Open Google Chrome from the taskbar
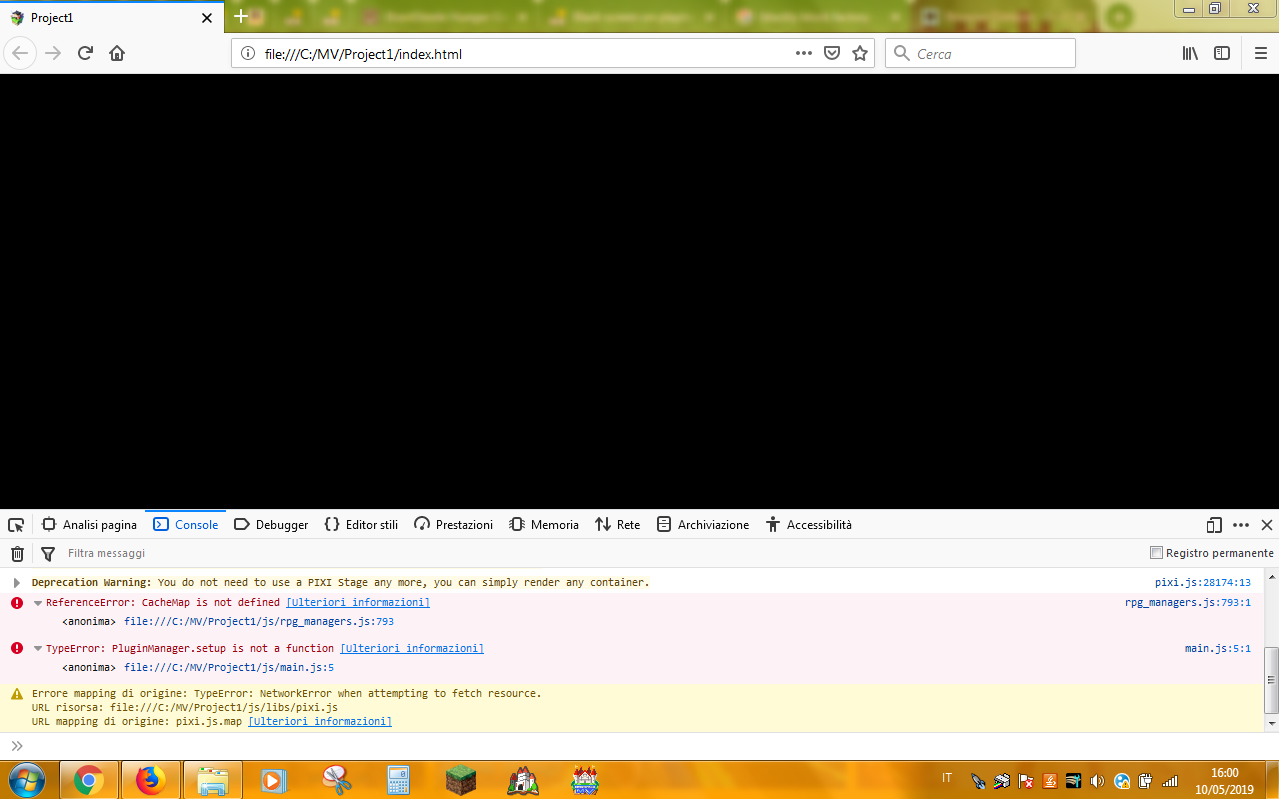 88,780
